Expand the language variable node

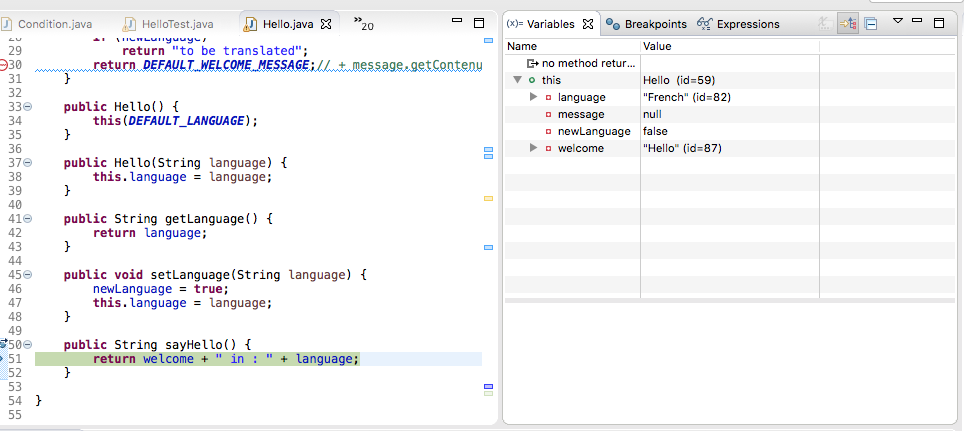(534, 97)
